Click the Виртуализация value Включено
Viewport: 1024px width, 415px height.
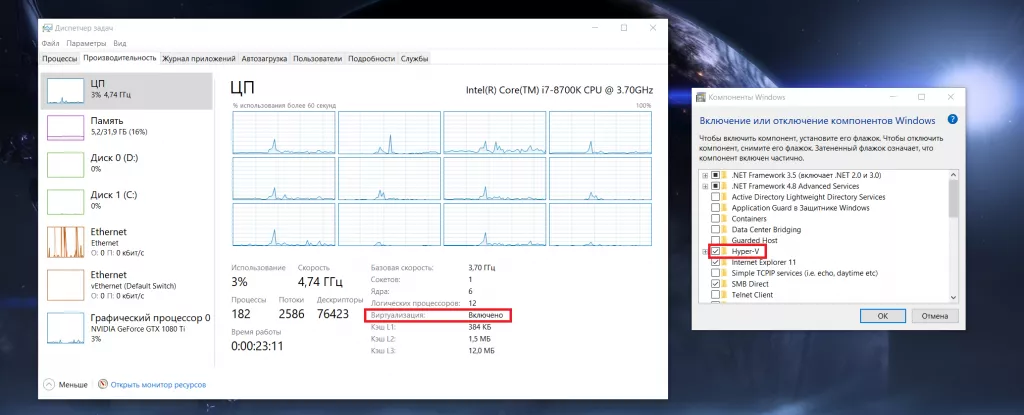point(485,315)
